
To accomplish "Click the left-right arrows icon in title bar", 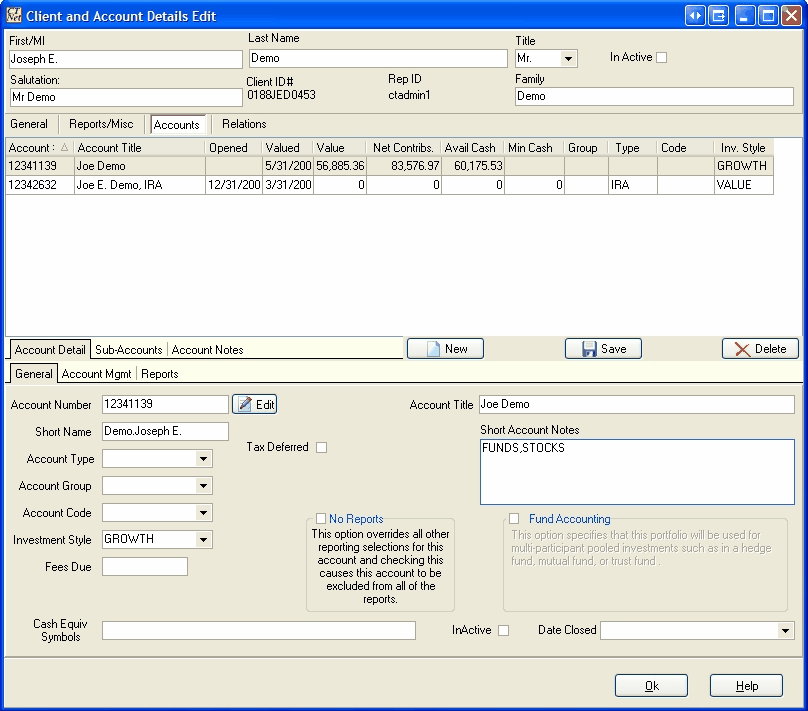I will pyautogui.click(x=695, y=15).
